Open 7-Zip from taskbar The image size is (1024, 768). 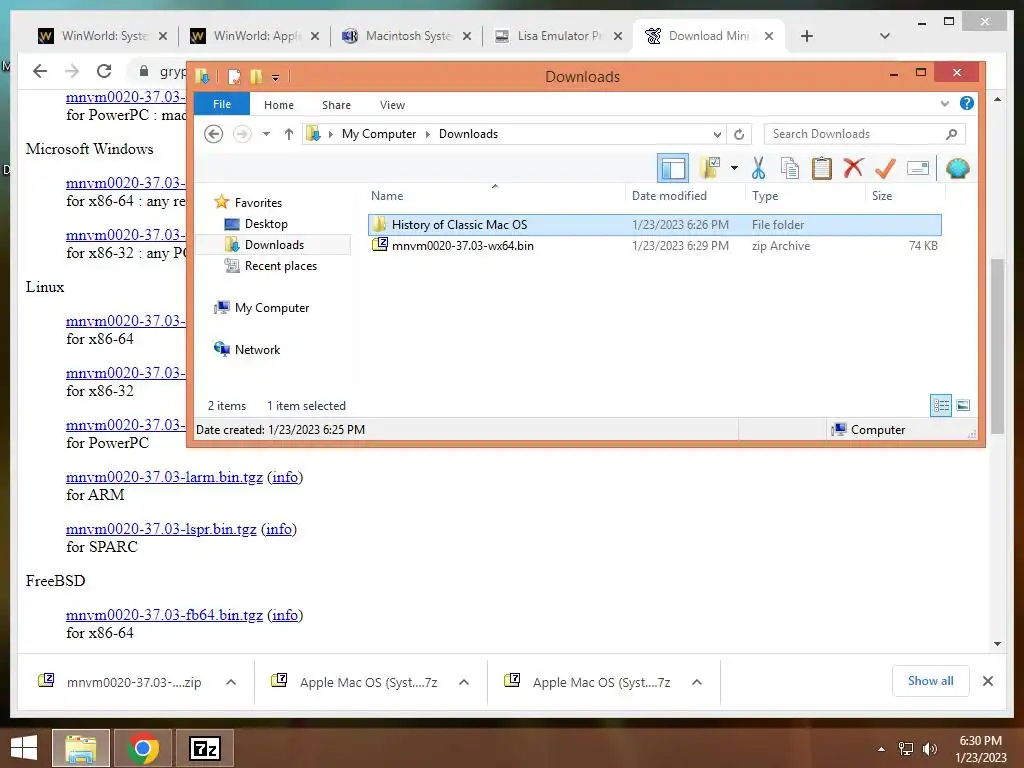pyautogui.click(x=204, y=748)
